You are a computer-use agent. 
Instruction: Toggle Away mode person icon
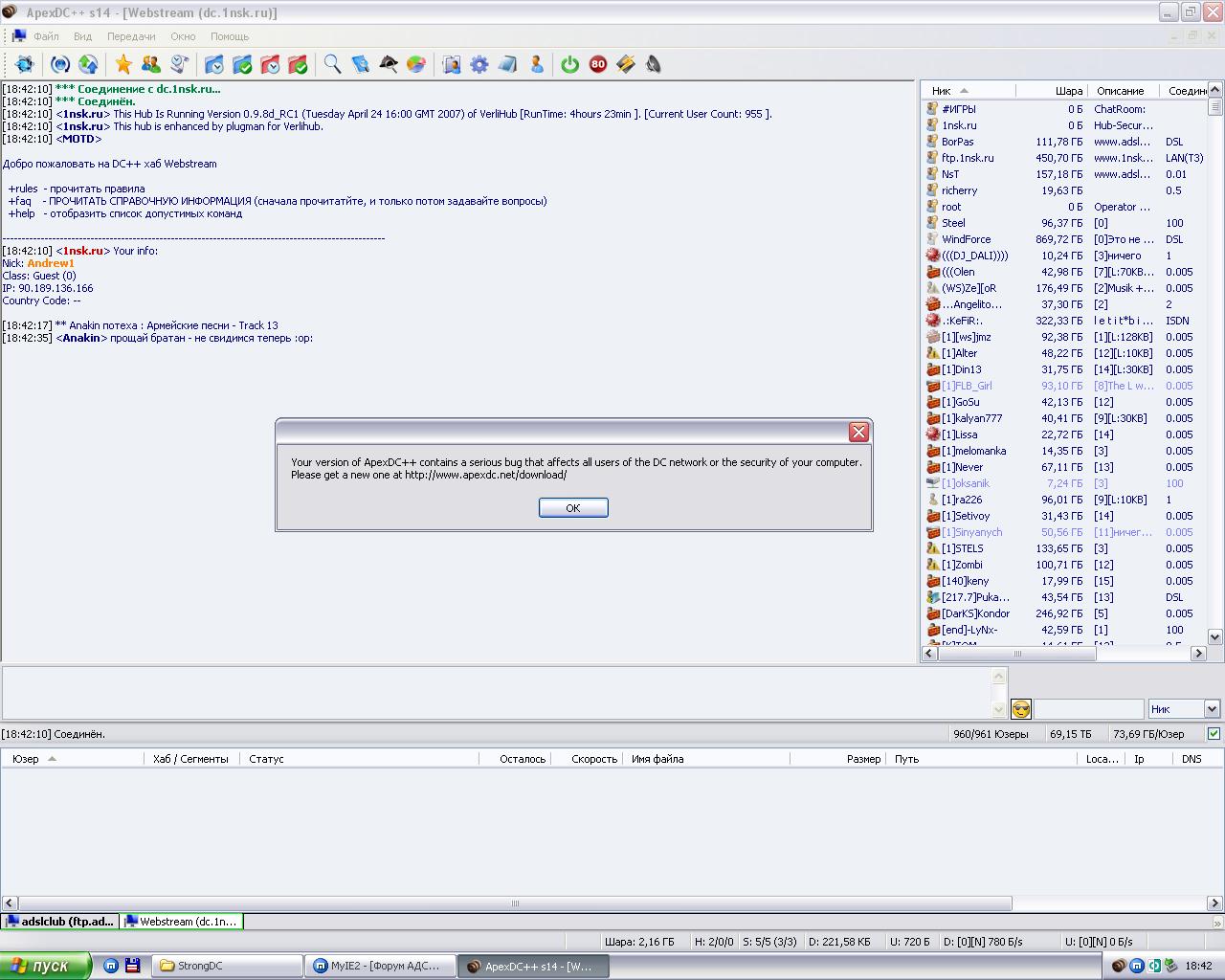(536, 64)
